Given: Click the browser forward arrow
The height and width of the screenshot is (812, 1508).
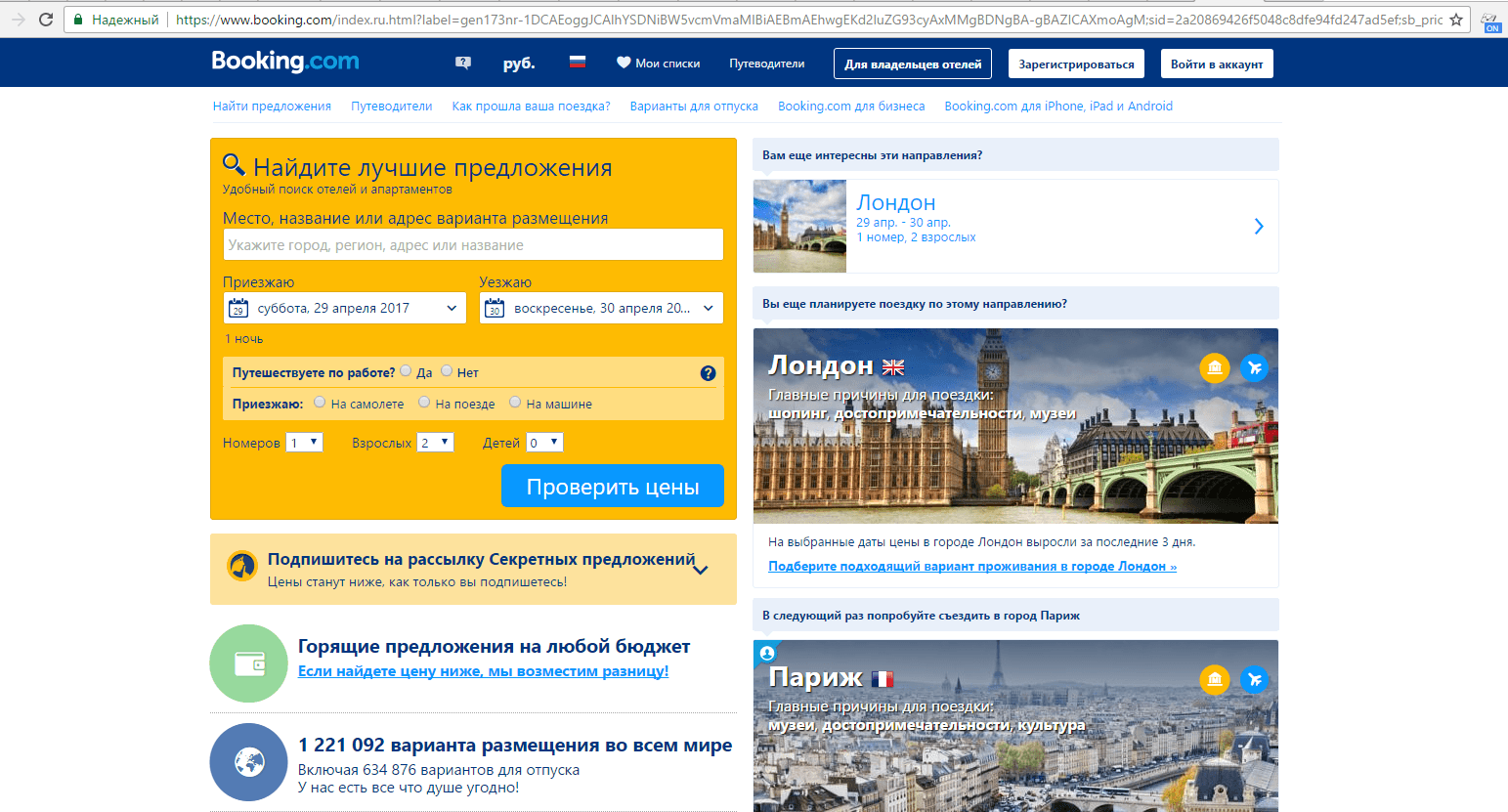Looking at the screenshot, I should point(18,20).
